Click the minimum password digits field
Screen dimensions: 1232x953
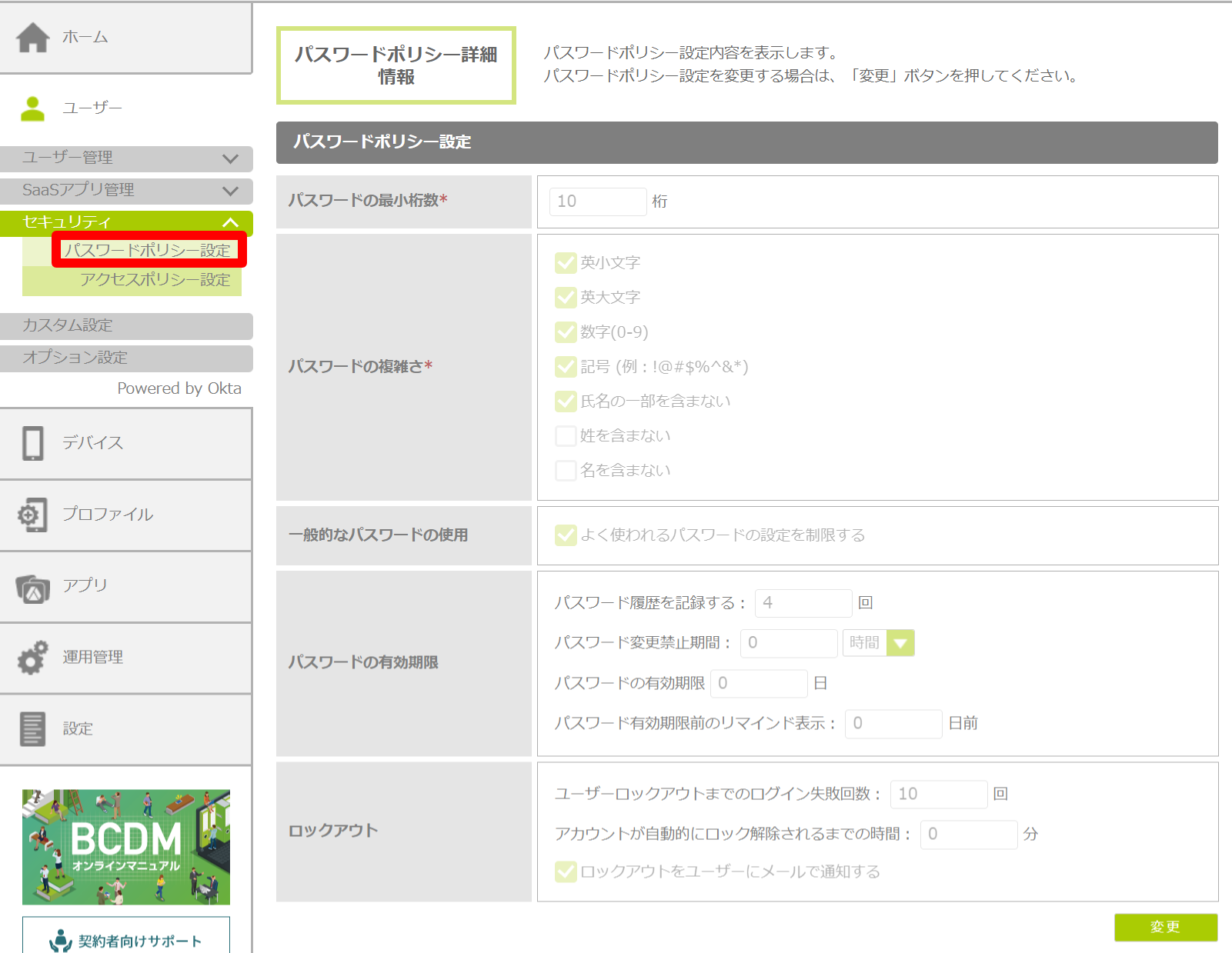[x=597, y=202]
